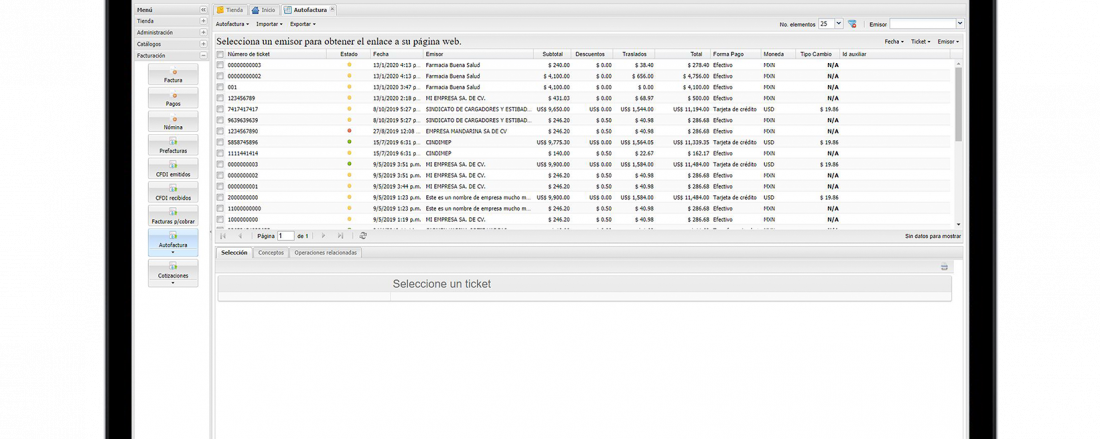Click the refresh icon in pagination bar
This screenshot has height=439, width=1100.
tap(363, 236)
